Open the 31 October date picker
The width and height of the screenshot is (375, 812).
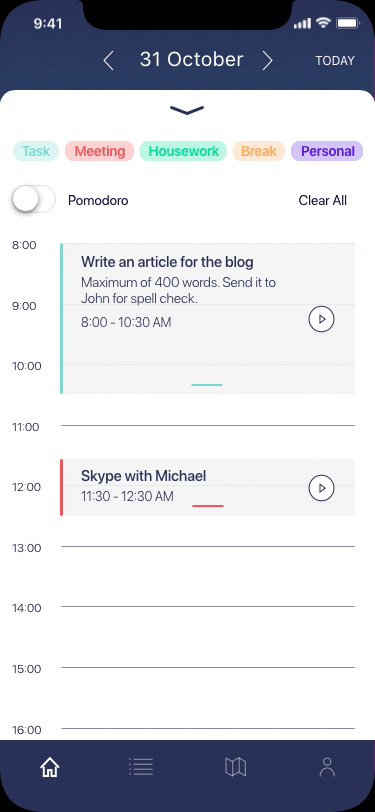[x=191, y=60]
